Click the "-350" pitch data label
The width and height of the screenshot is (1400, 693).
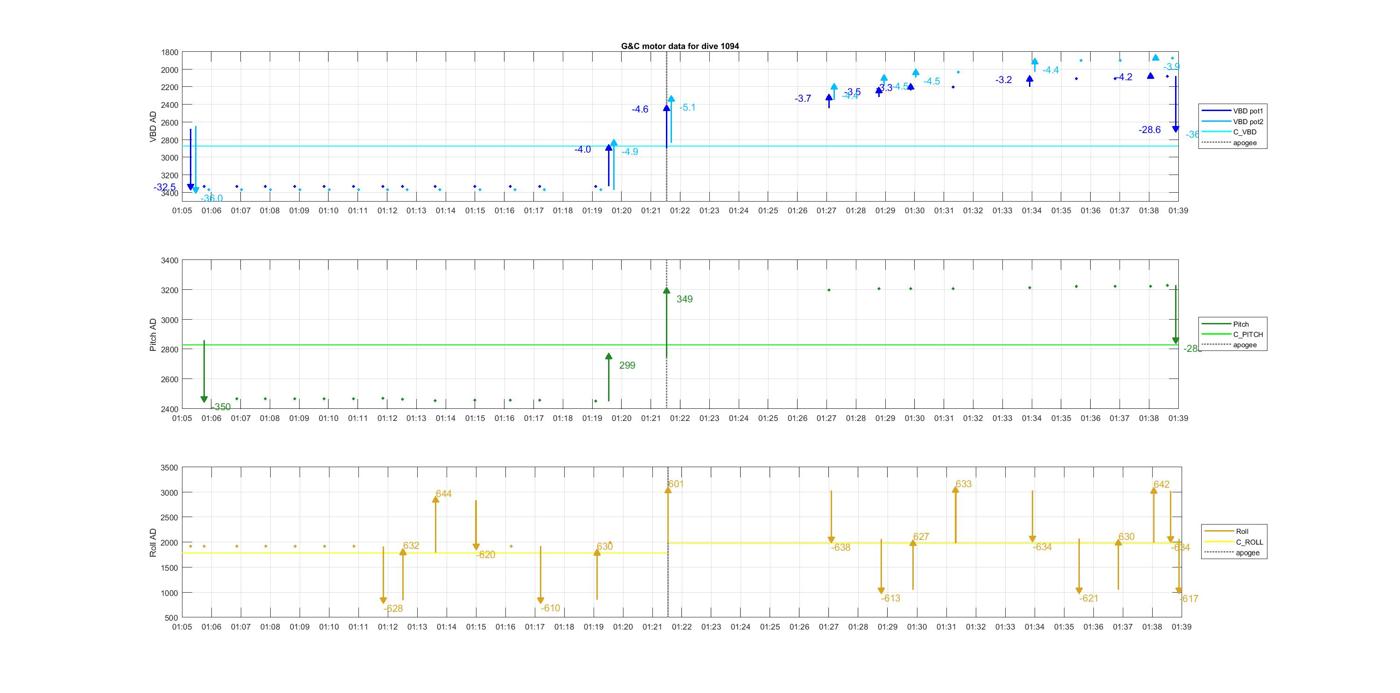pos(221,407)
